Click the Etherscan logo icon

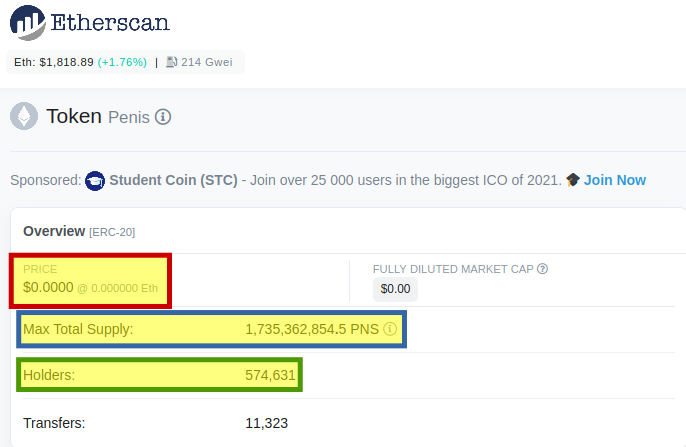click(x=28, y=22)
